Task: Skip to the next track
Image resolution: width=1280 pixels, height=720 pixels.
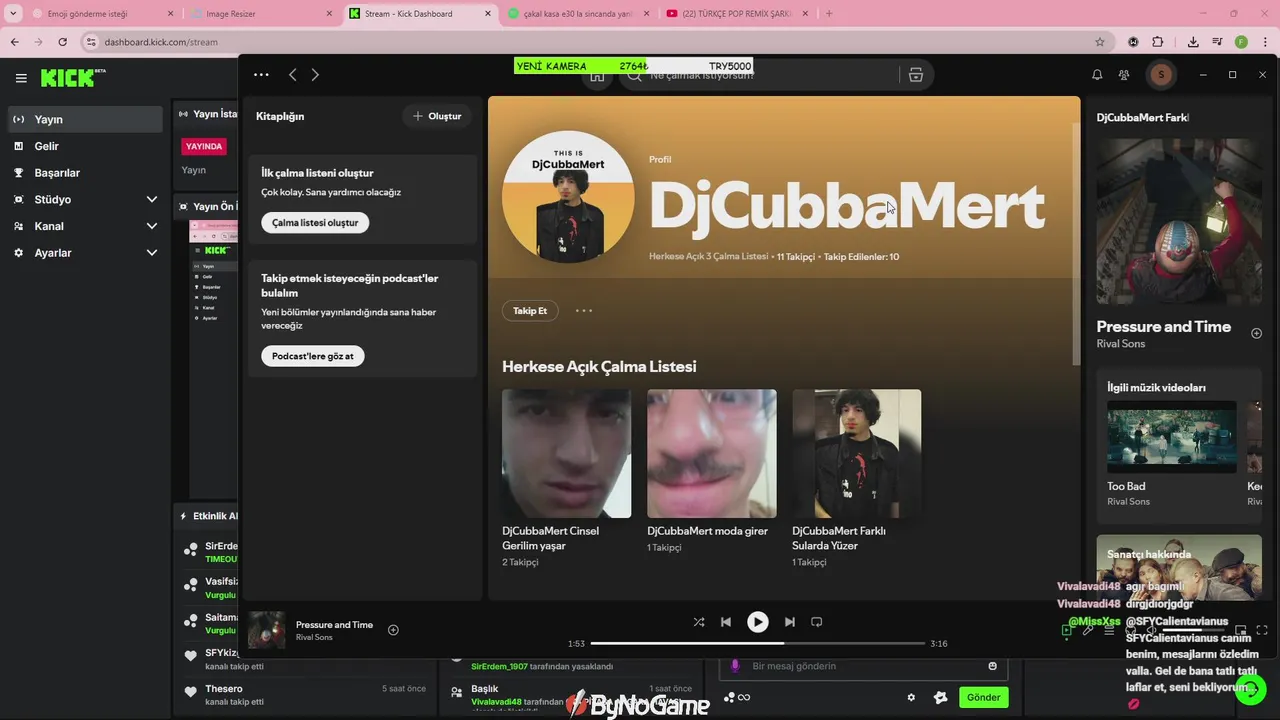Action: 789,622
